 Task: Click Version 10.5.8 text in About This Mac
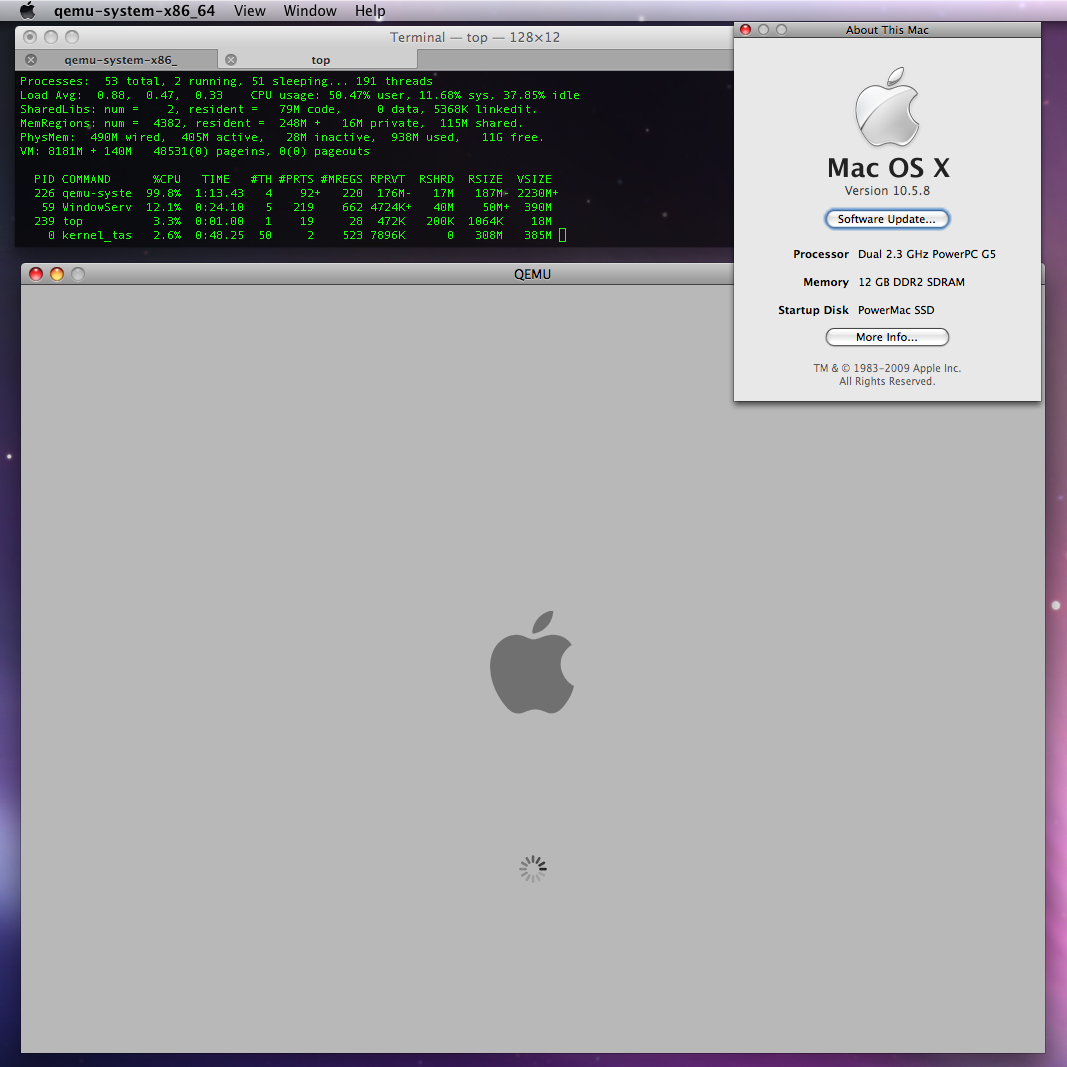tap(887, 191)
